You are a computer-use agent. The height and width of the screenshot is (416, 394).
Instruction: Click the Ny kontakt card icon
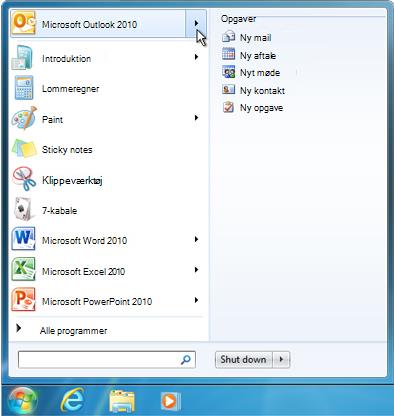pyautogui.click(x=228, y=90)
